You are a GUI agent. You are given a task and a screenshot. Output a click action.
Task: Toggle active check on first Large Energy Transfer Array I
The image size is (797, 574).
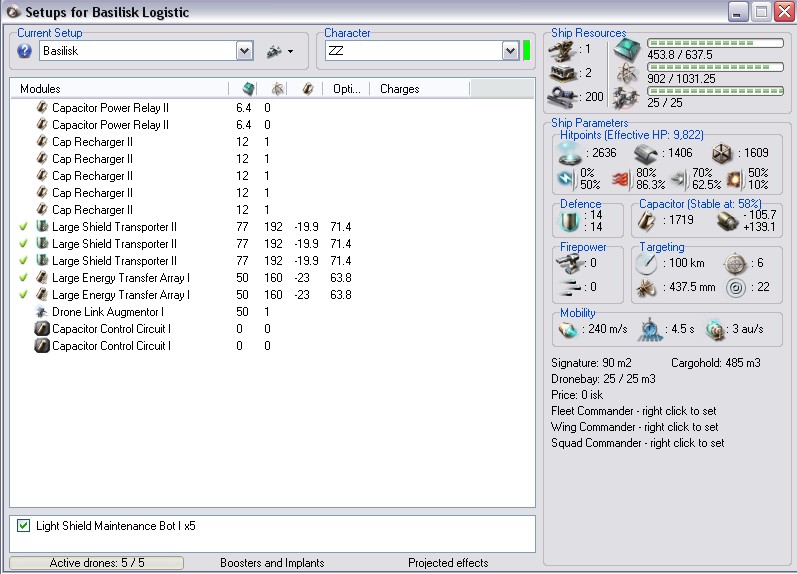pyautogui.click(x=23, y=278)
